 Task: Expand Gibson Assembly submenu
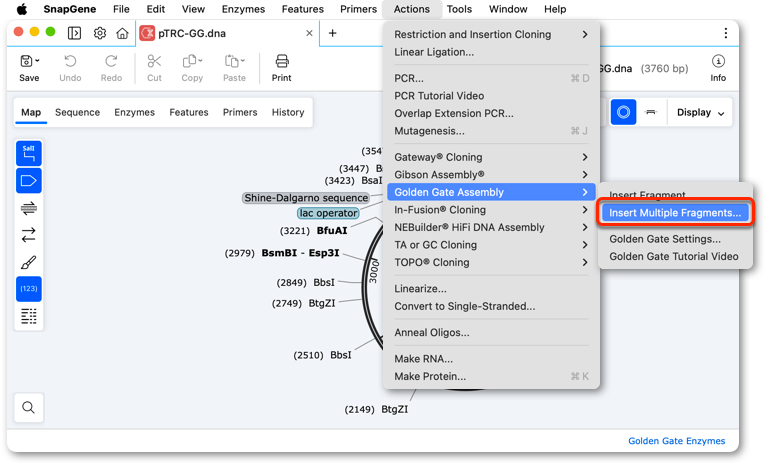[x=491, y=174]
